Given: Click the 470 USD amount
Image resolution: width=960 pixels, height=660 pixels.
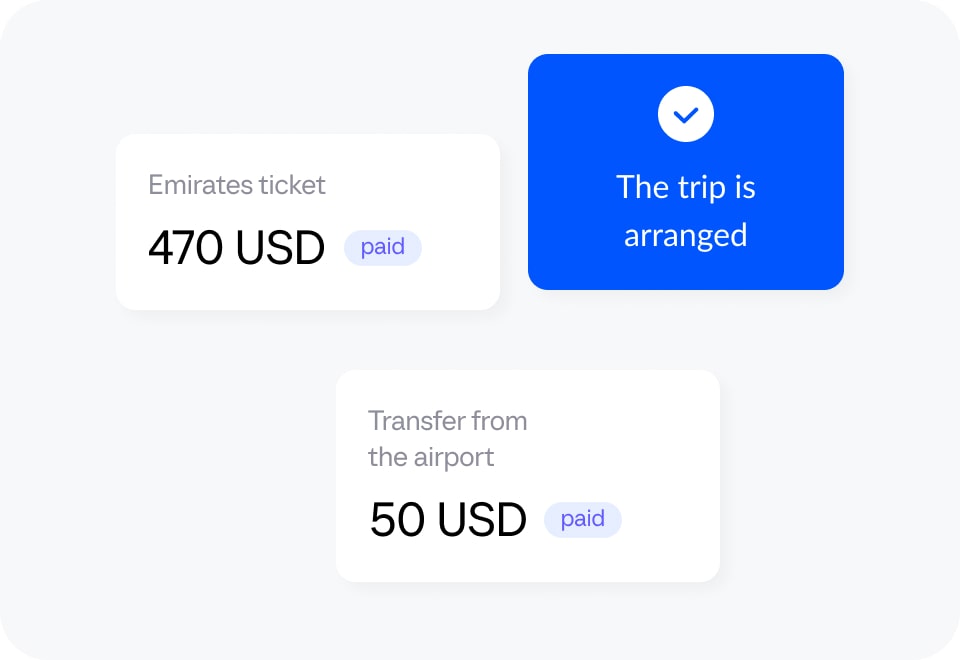Looking at the screenshot, I should coord(236,248).
